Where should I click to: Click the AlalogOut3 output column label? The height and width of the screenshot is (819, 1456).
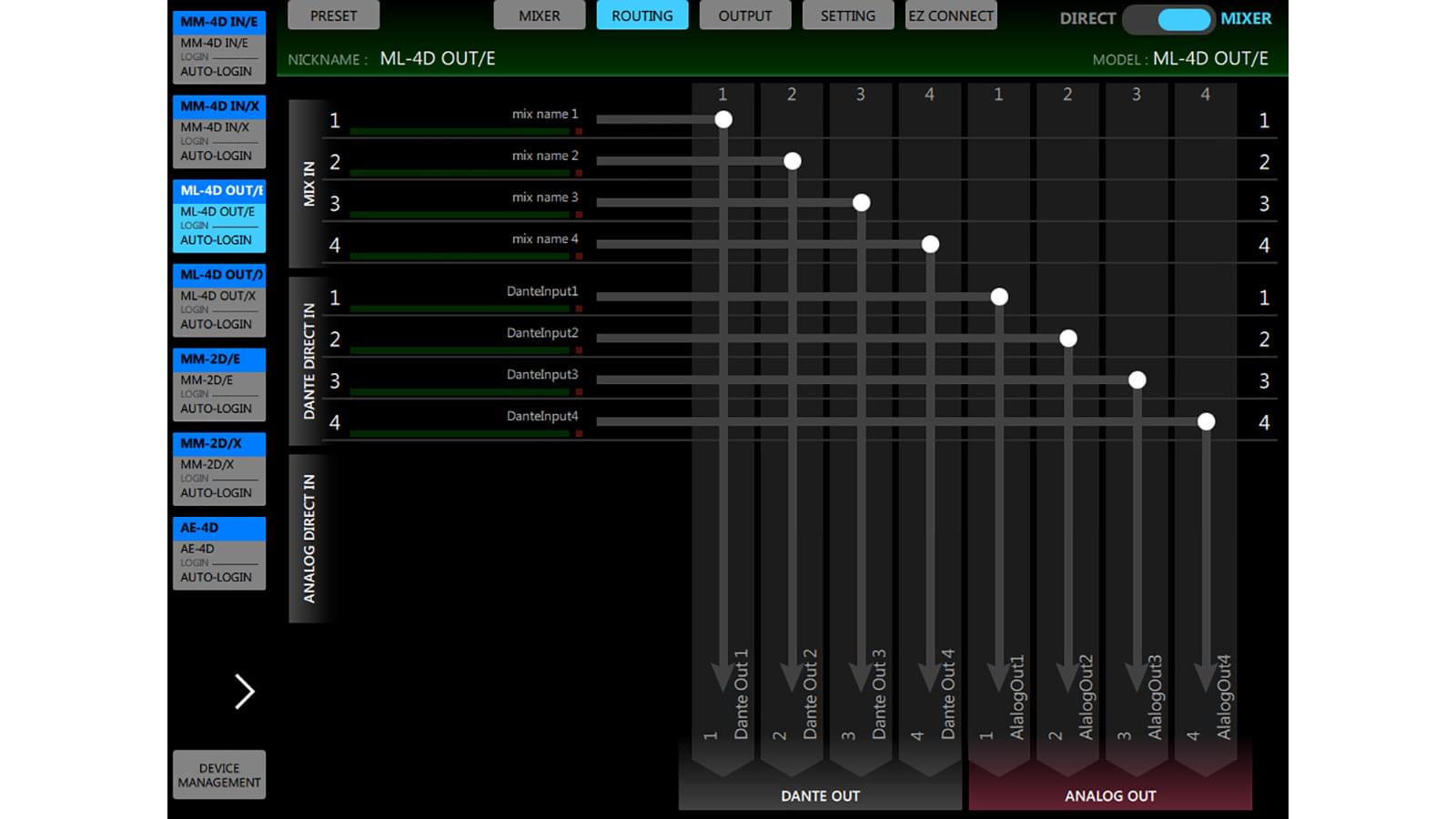1155,696
